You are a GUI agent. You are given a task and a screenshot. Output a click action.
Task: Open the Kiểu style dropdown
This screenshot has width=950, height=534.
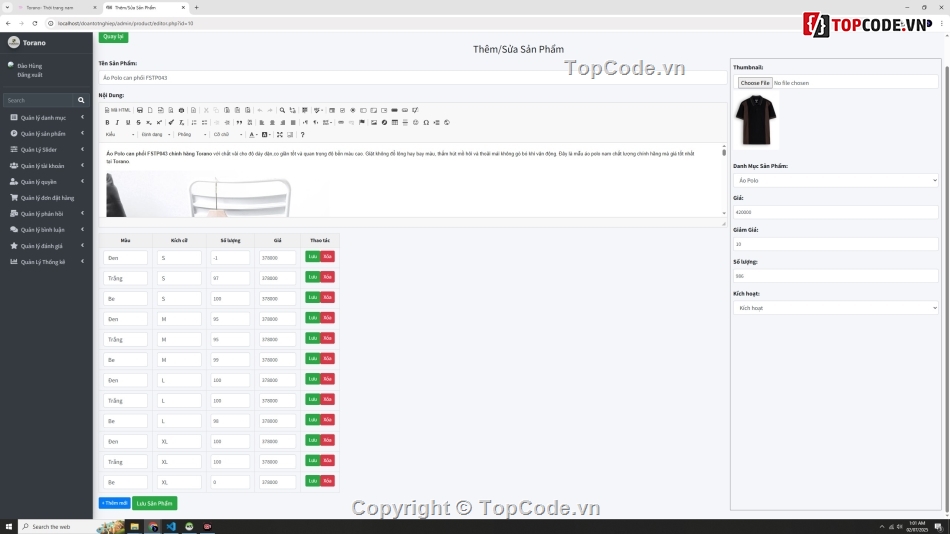pos(120,135)
